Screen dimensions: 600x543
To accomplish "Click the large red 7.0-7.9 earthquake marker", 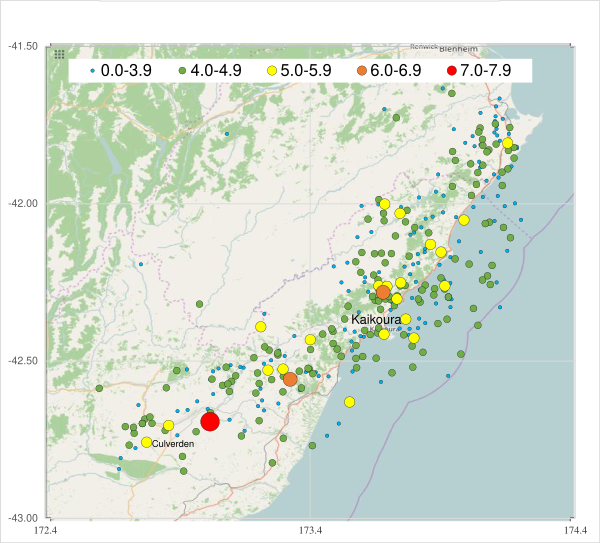I will (x=210, y=422).
